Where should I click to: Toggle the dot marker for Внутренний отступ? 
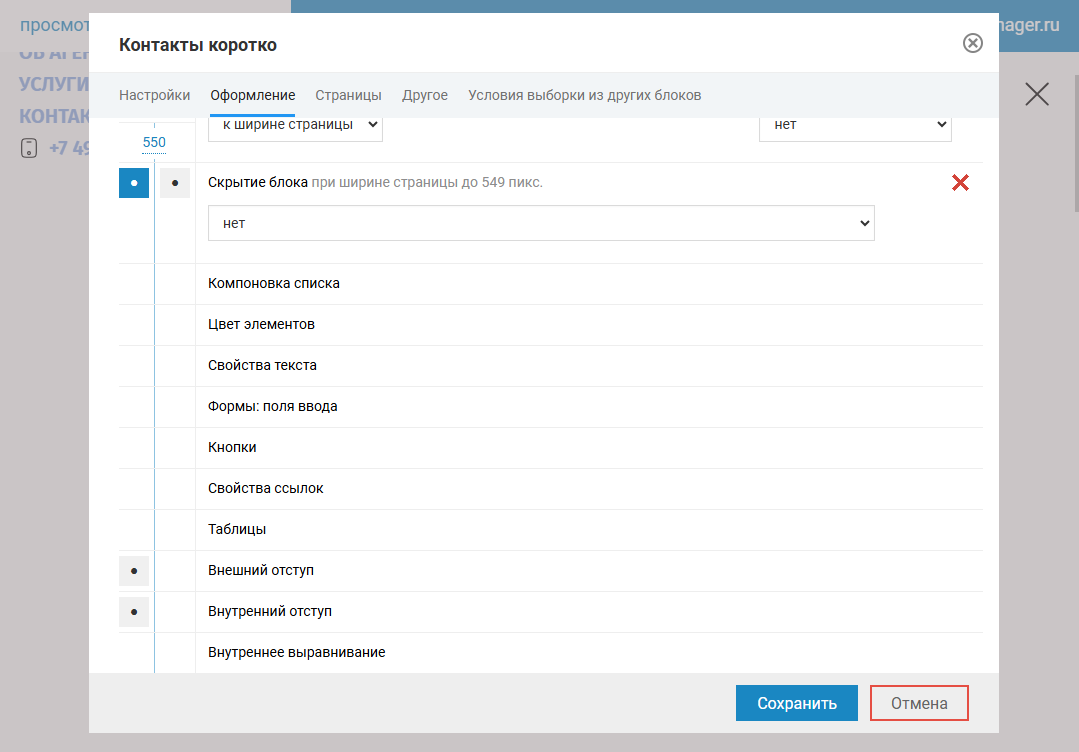tap(134, 612)
